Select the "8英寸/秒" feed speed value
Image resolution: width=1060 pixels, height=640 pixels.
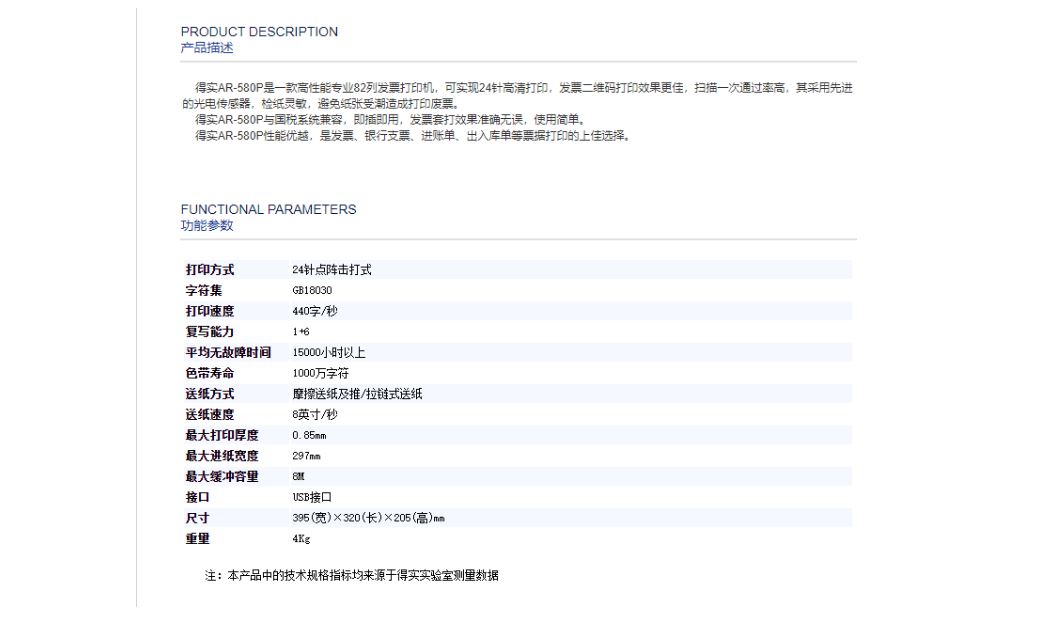tap(315, 415)
